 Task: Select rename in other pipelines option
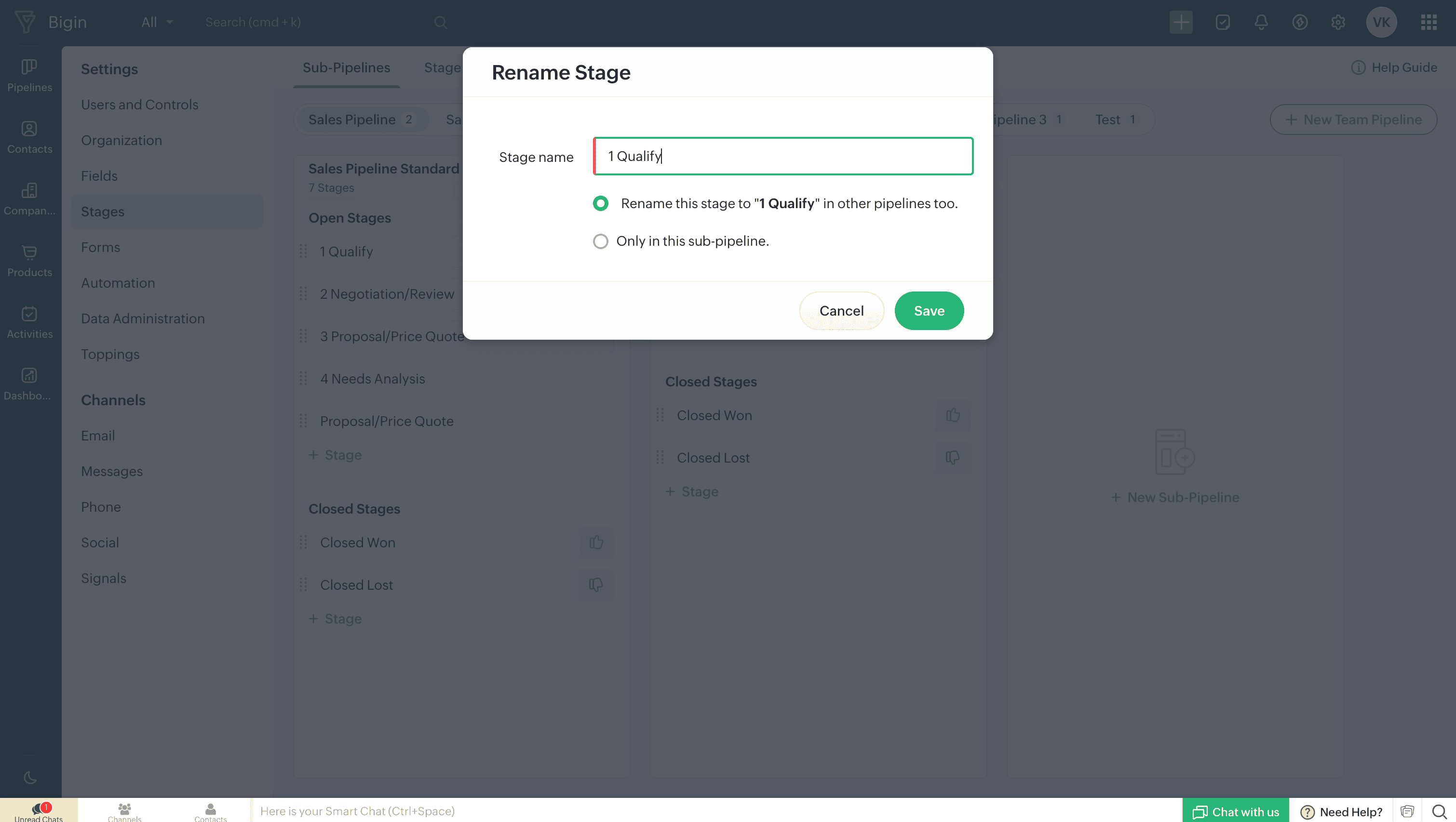(x=601, y=203)
